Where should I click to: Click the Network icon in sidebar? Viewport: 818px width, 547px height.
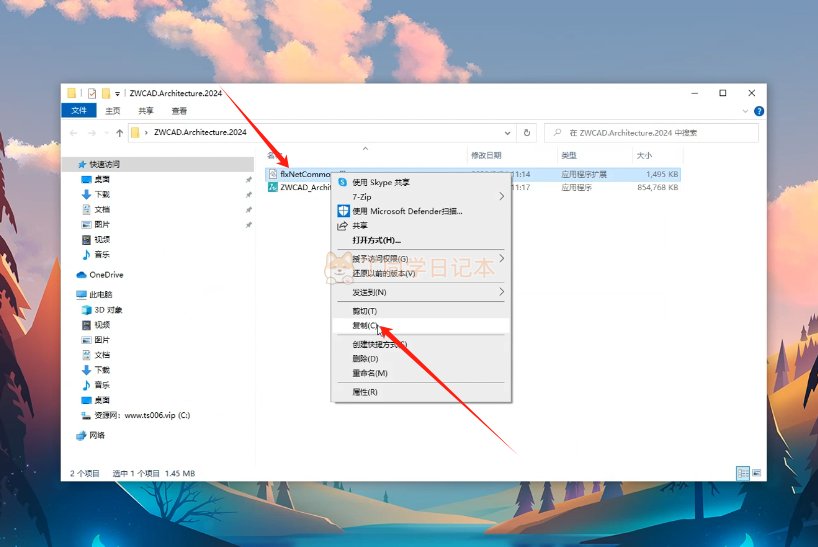81,435
